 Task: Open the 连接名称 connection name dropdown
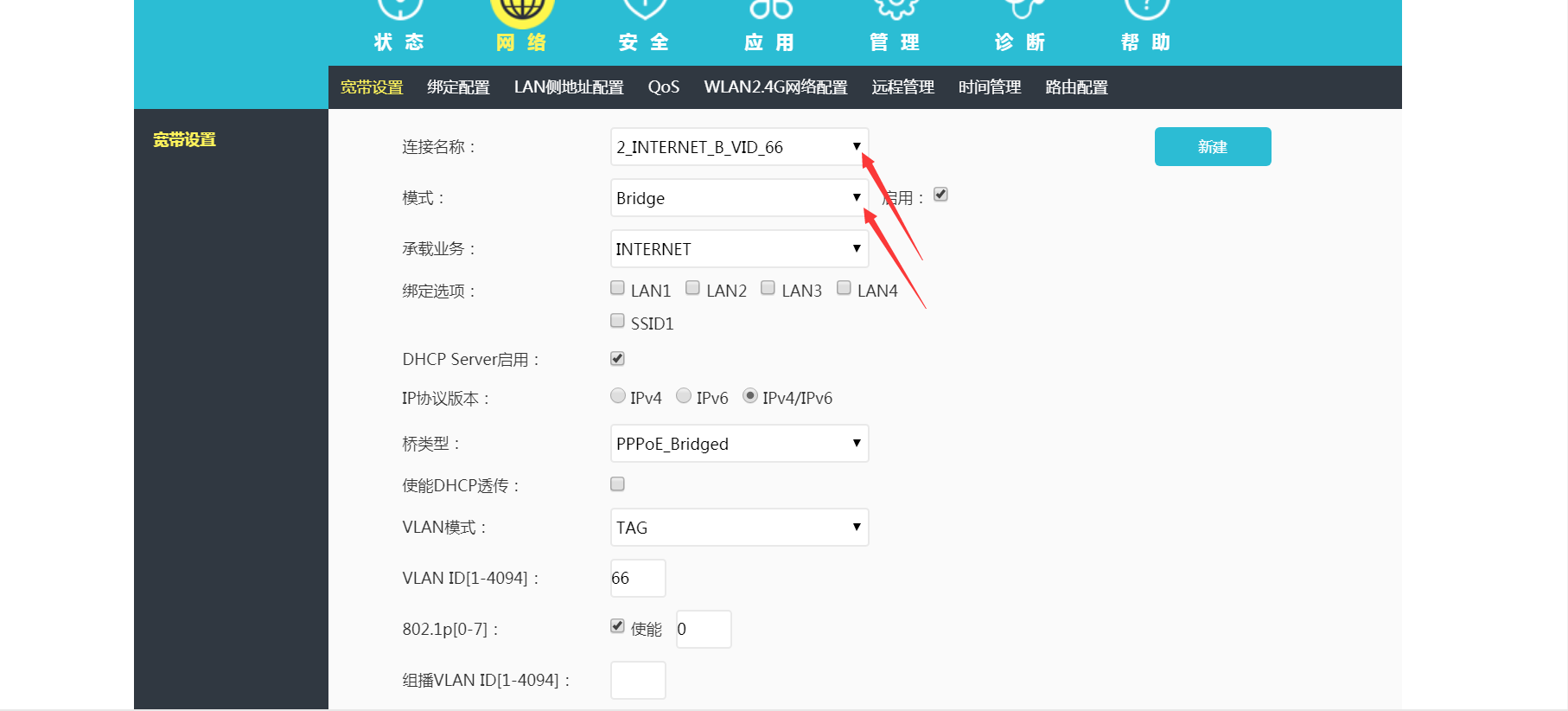pyautogui.click(x=739, y=147)
